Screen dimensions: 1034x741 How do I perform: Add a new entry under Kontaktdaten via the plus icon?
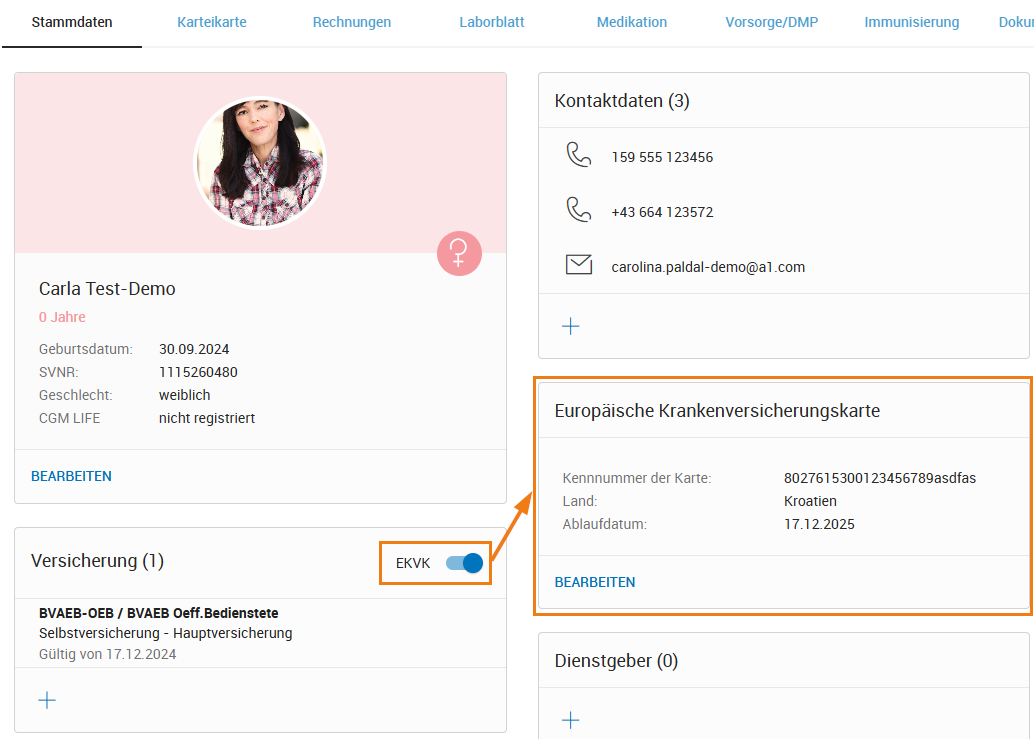[571, 326]
